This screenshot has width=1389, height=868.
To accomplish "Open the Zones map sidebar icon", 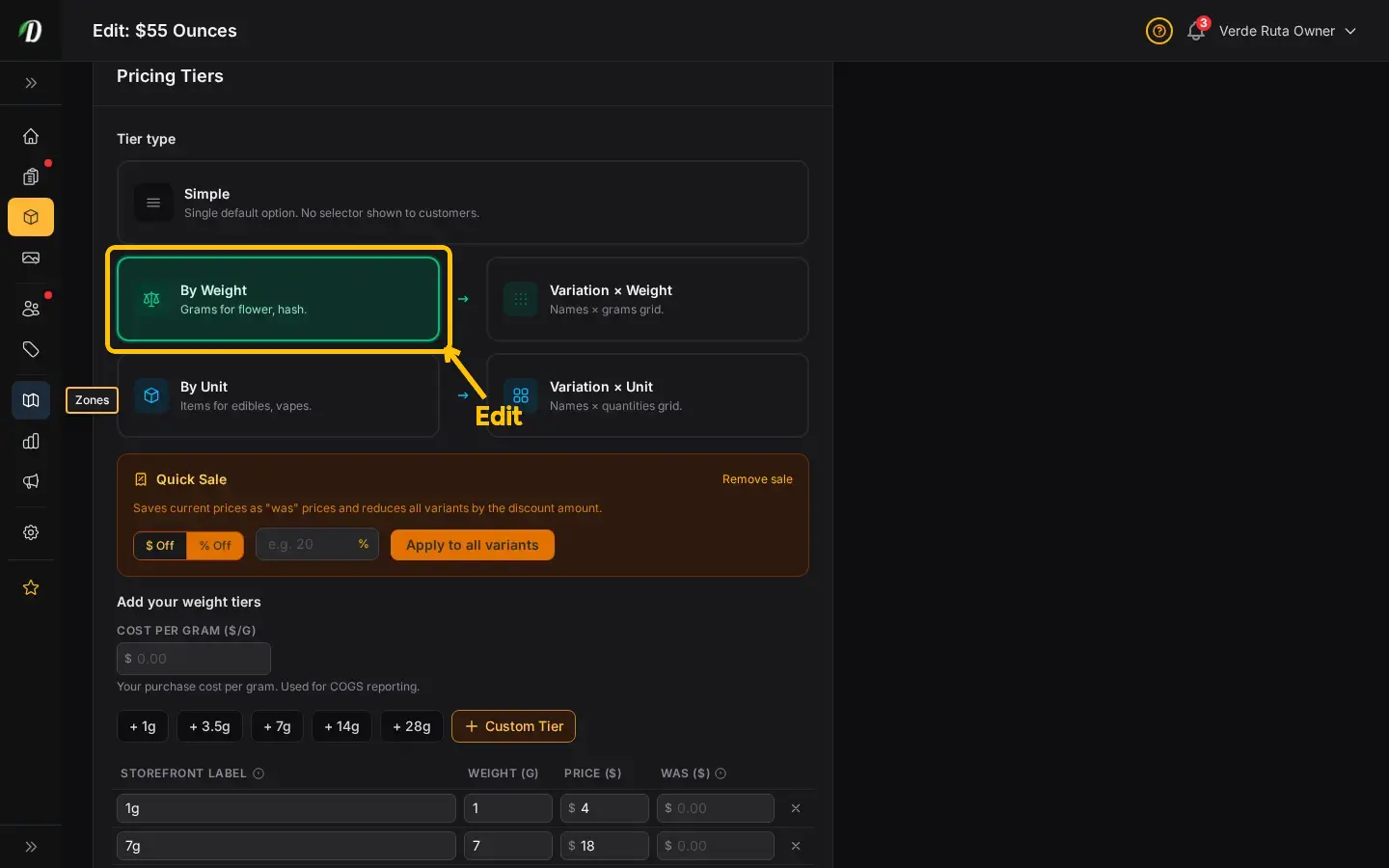I will pos(31,400).
